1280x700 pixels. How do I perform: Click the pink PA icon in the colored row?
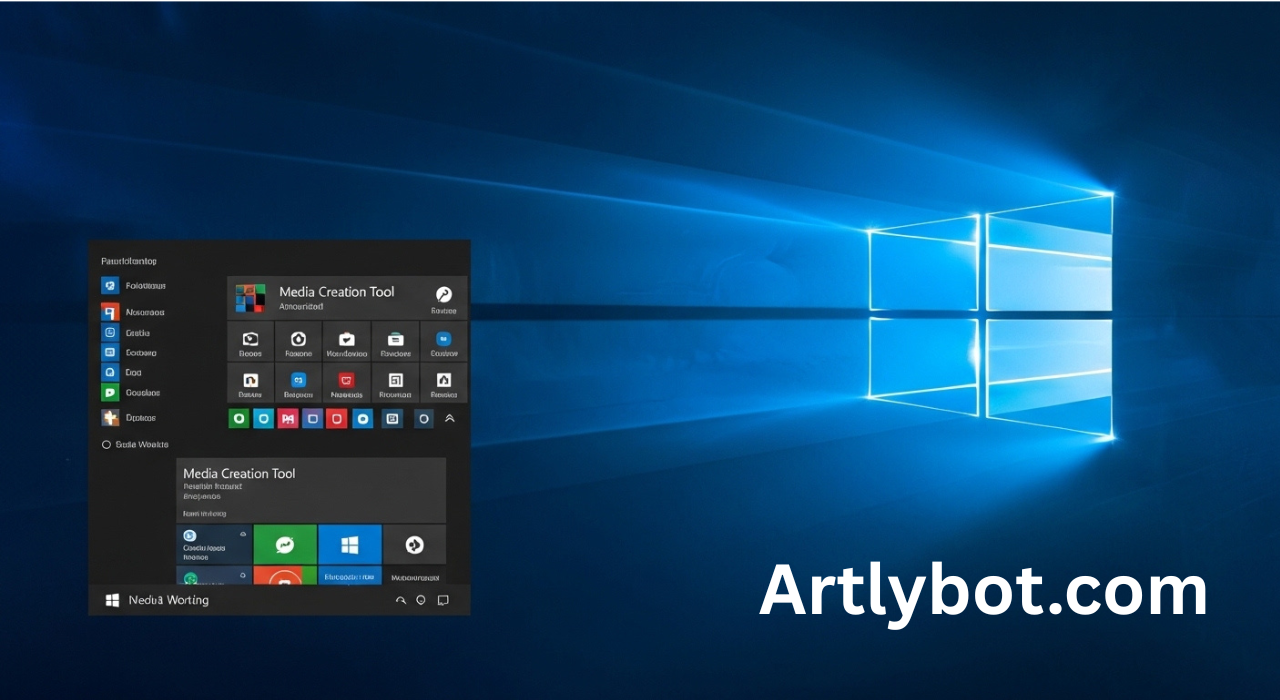[286, 418]
